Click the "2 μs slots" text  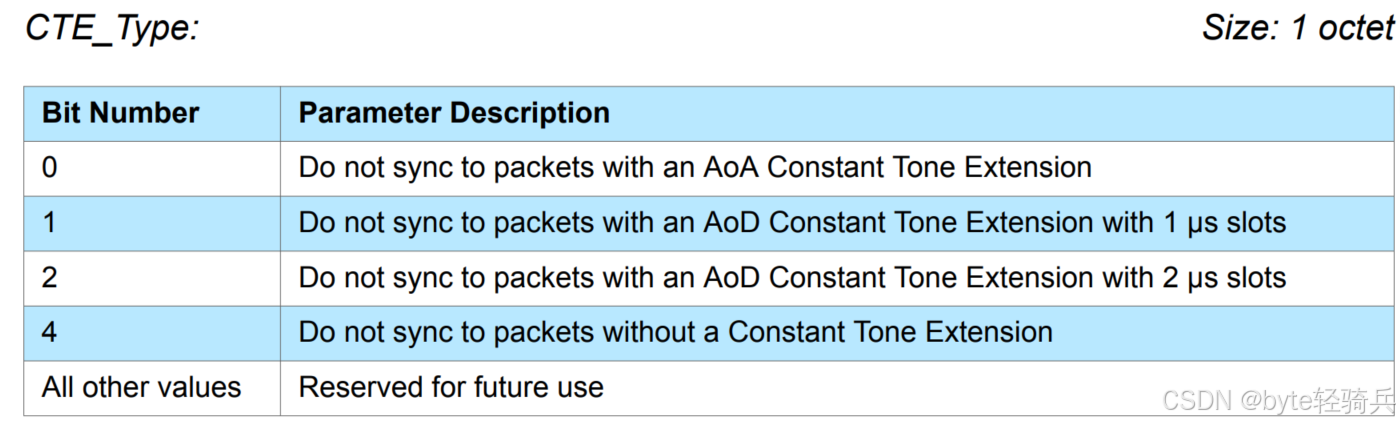[x=1224, y=277]
